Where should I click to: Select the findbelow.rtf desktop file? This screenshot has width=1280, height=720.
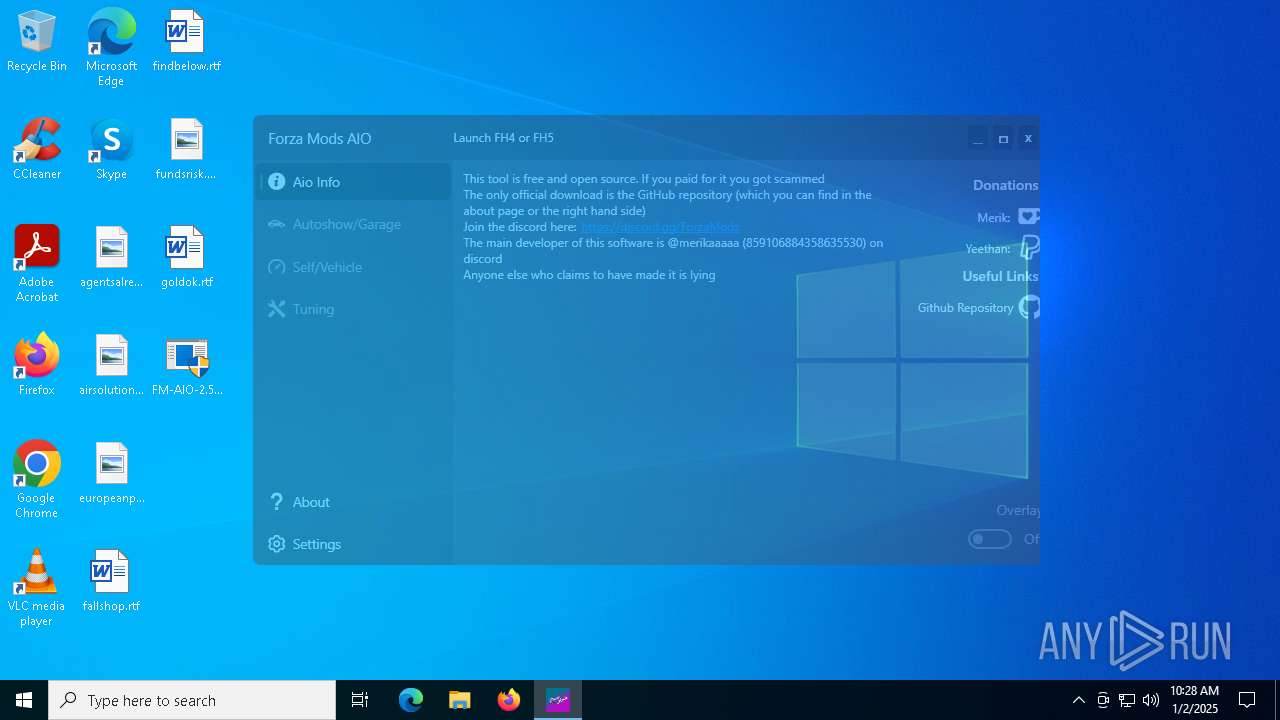click(x=186, y=42)
